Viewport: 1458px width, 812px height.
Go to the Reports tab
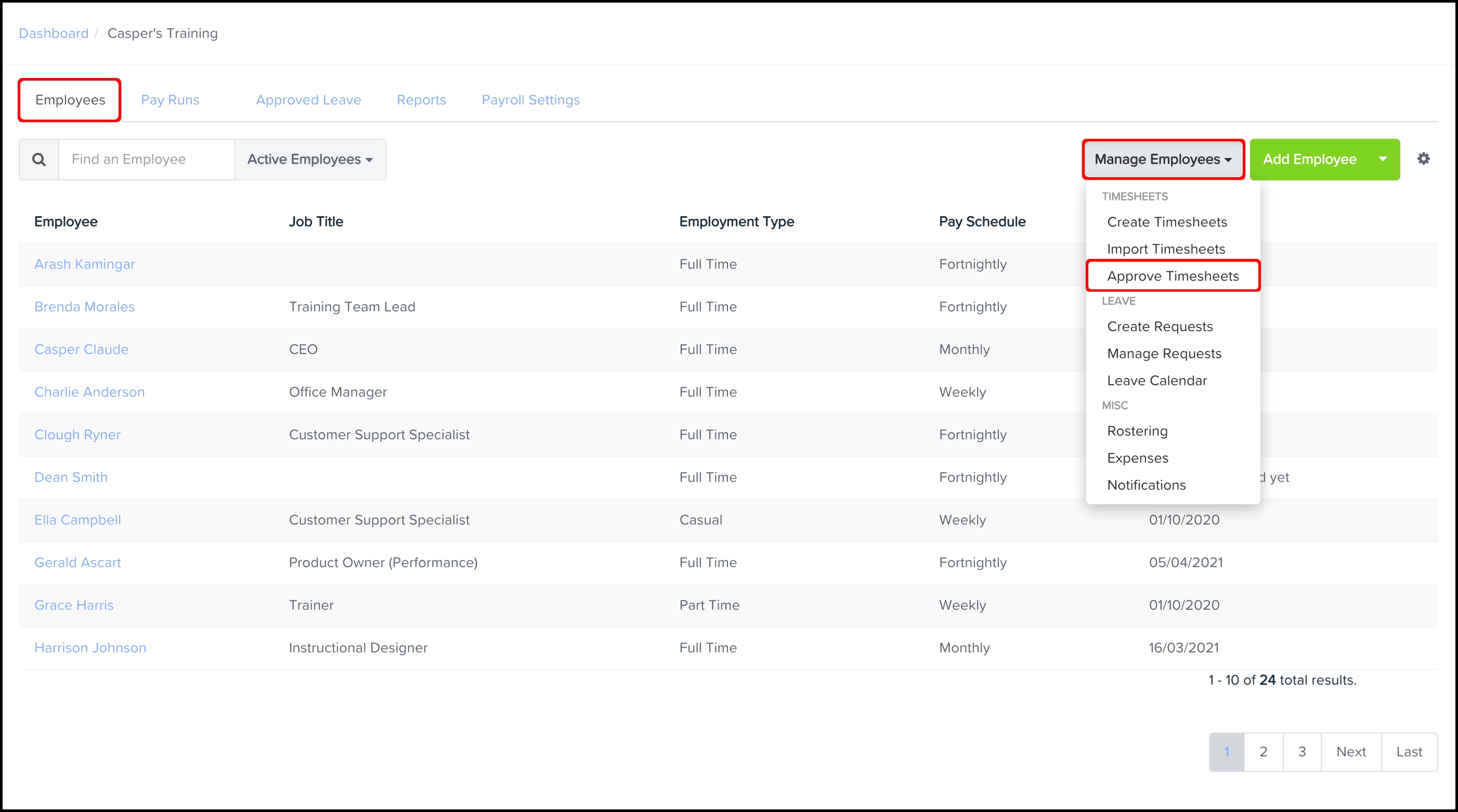point(421,100)
